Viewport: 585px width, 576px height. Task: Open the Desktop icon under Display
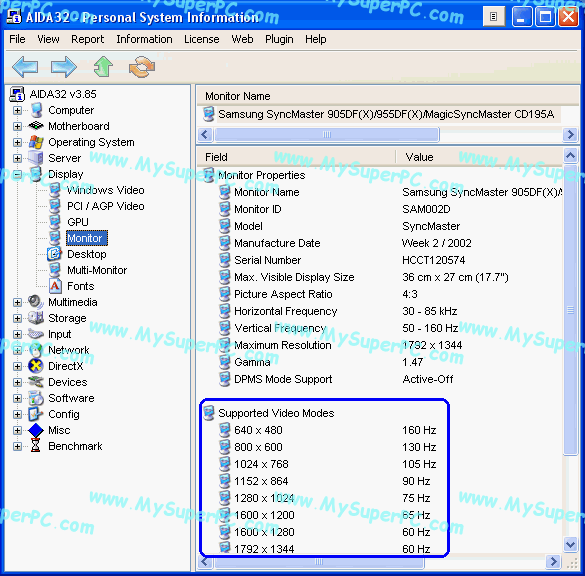pos(54,254)
